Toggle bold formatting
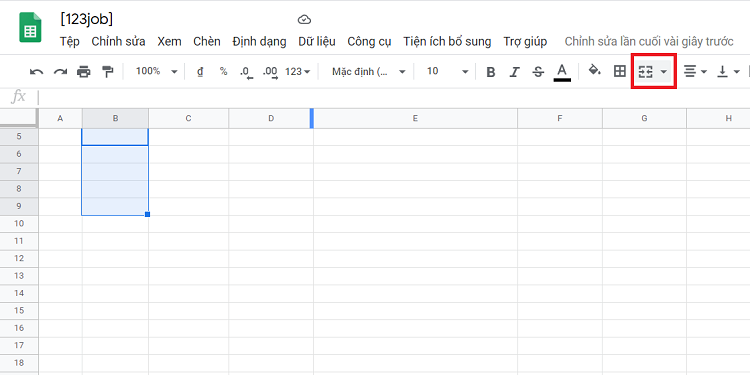750x375 pixels. click(490, 72)
